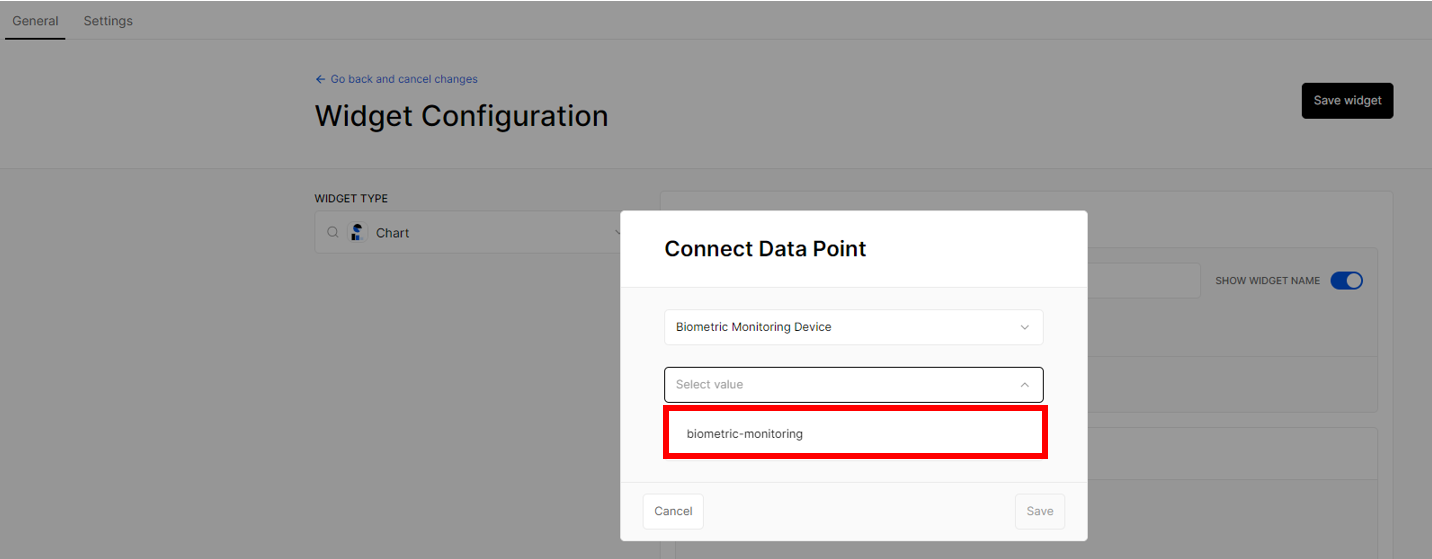The image size is (1432, 559).
Task: Click the Select value dropdown chevron
Action: point(1024,384)
